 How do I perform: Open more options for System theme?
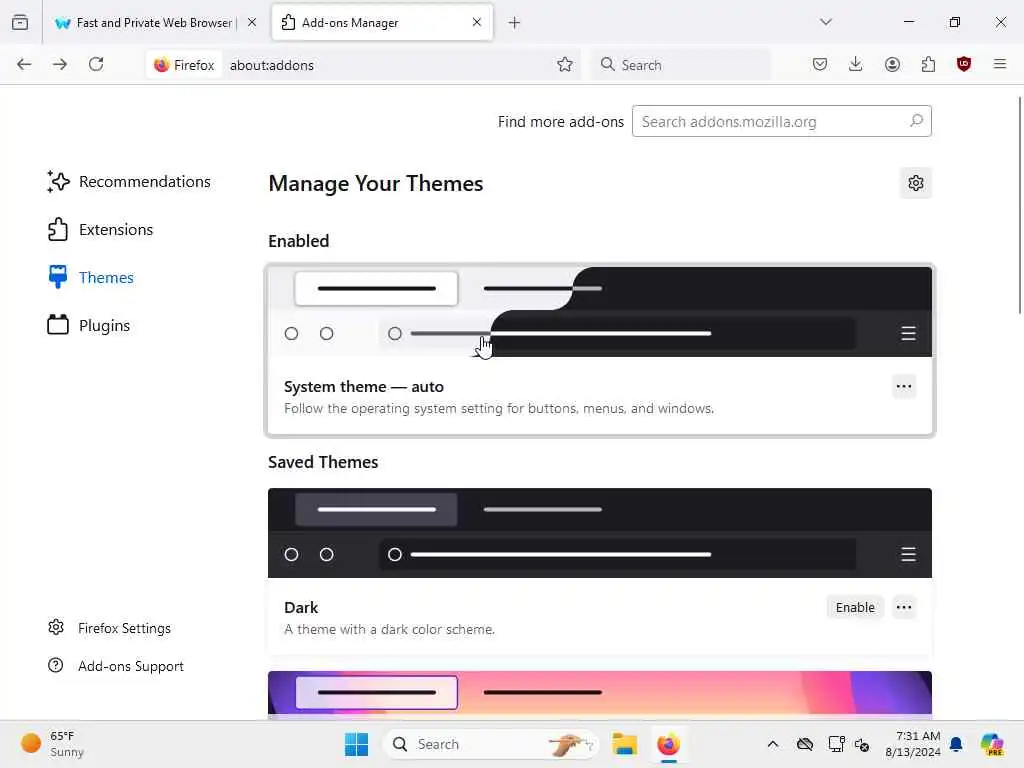click(x=904, y=386)
